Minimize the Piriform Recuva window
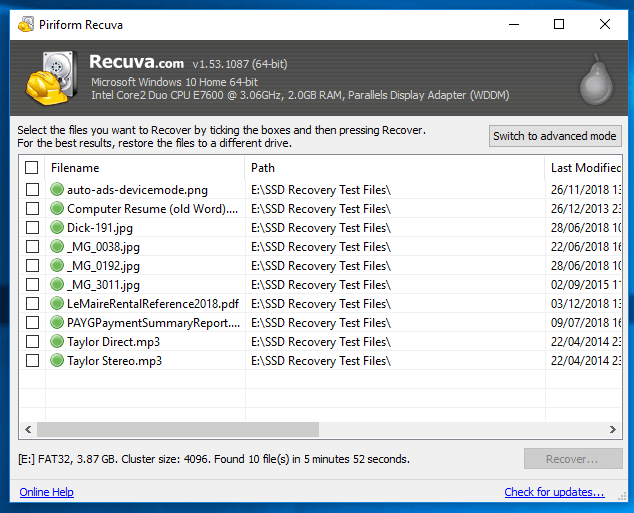This screenshot has height=513, width=634. 514,24
